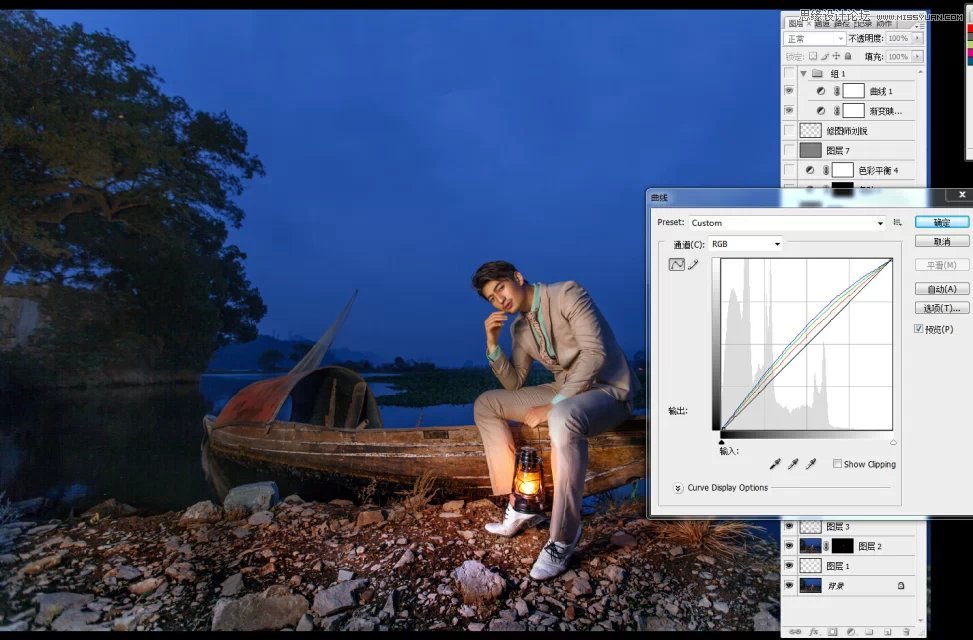Click the black input slider triangle
Image resolution: width=973 pixels, height=640 pixels.
(721, 443)
